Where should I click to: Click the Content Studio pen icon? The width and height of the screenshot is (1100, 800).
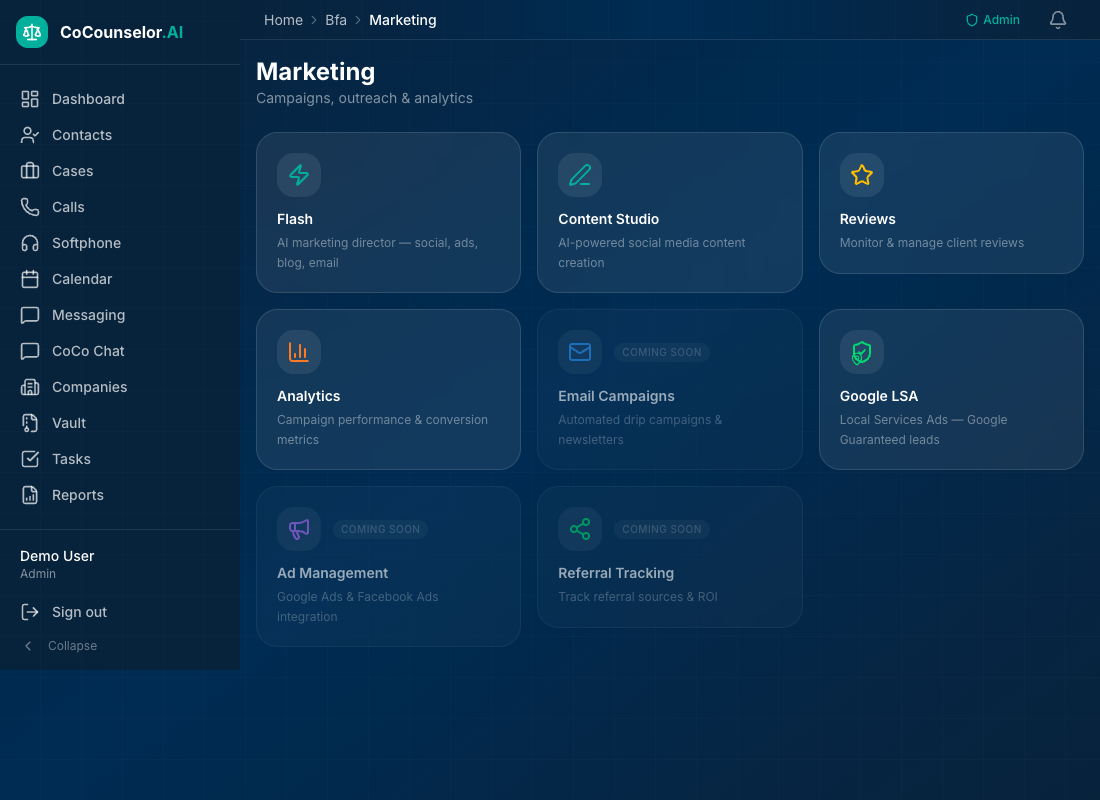tap(580, 175)
